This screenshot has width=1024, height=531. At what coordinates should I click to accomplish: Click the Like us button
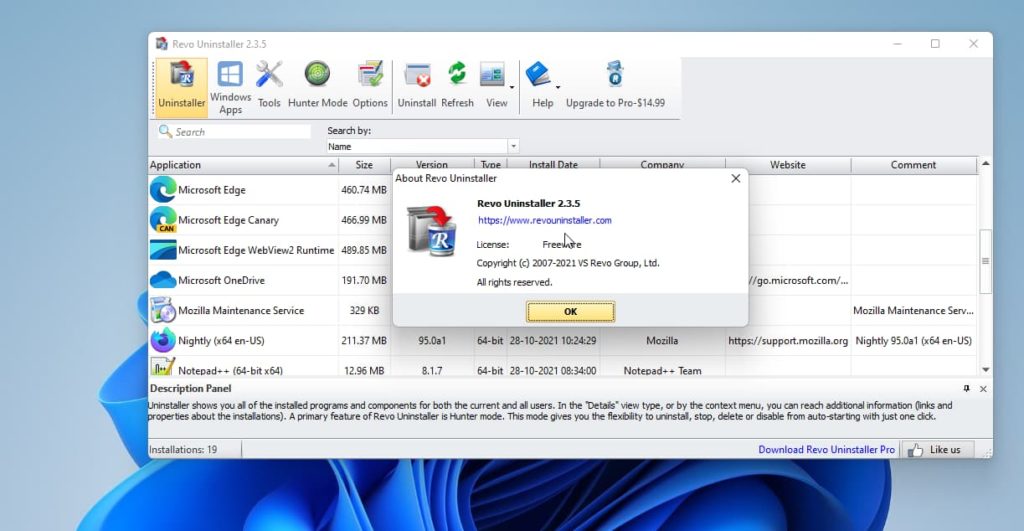pos(935,450)
